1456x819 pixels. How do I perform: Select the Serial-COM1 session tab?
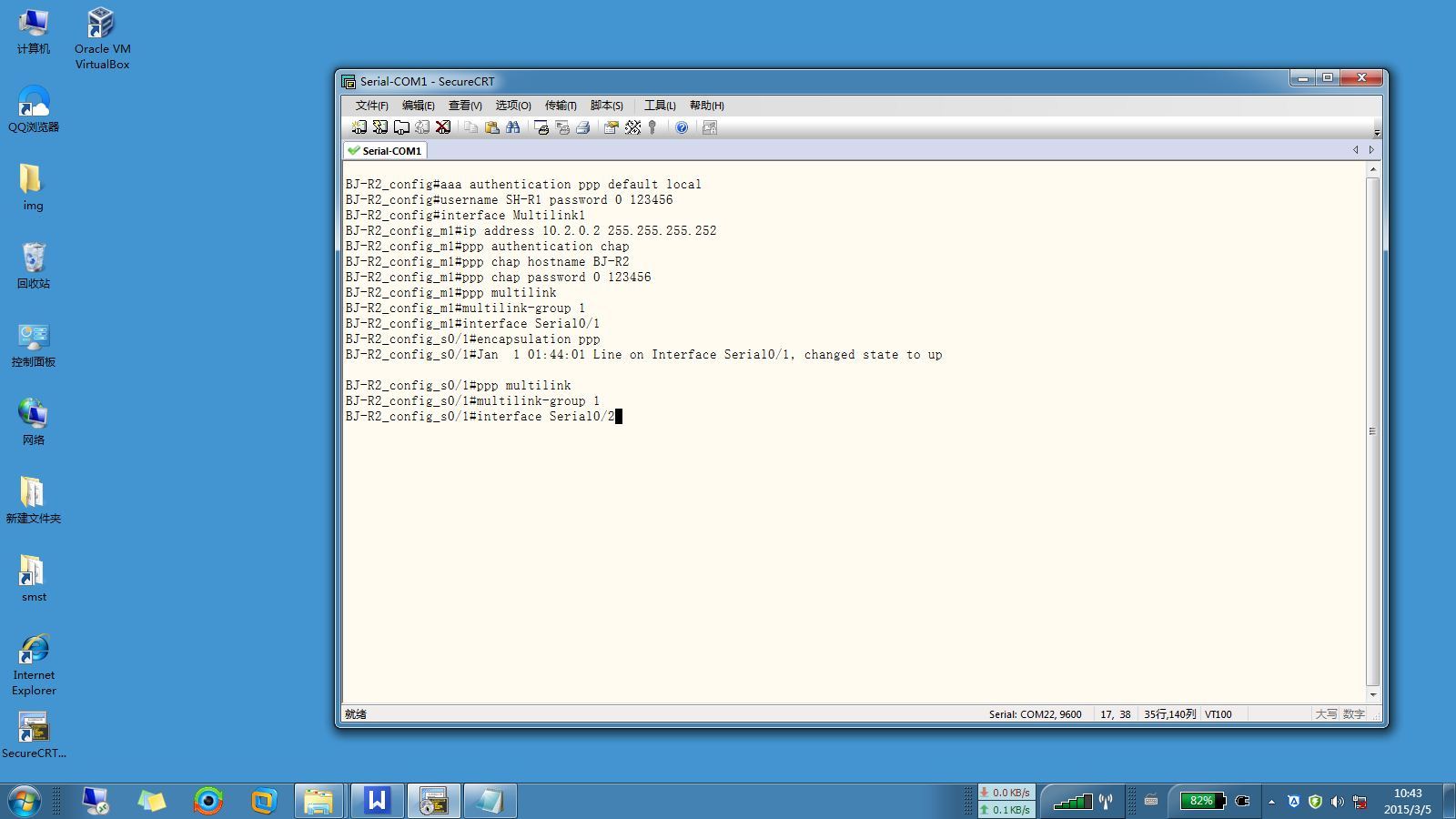coord(385,150)
